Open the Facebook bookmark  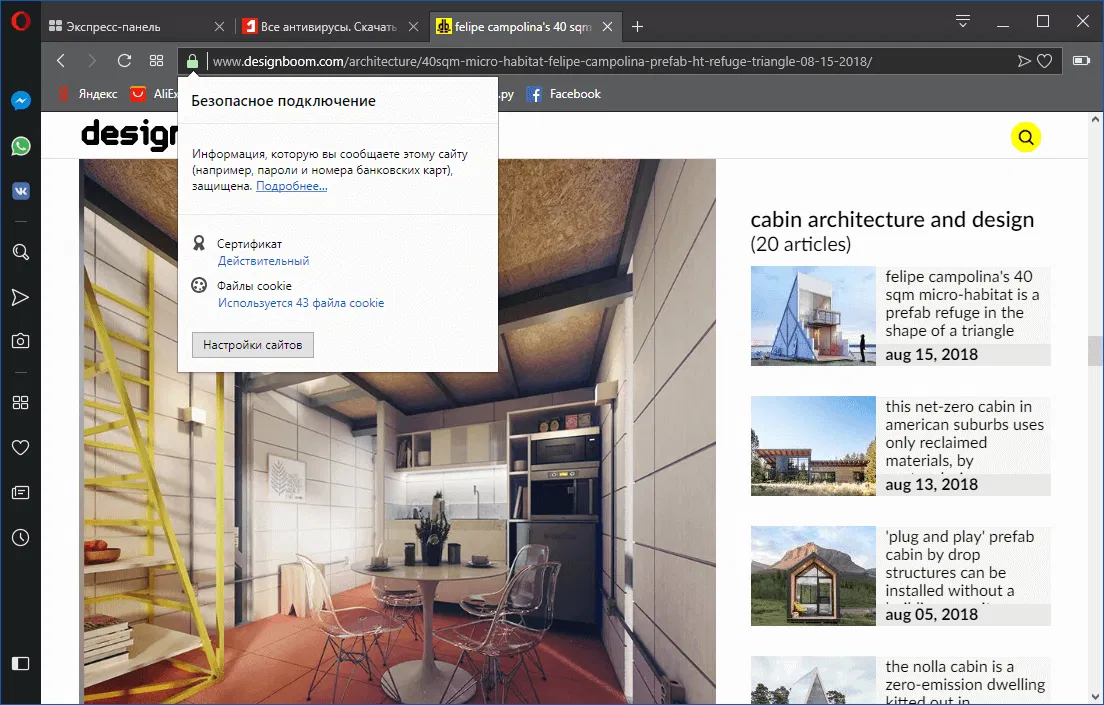[564, 94]
